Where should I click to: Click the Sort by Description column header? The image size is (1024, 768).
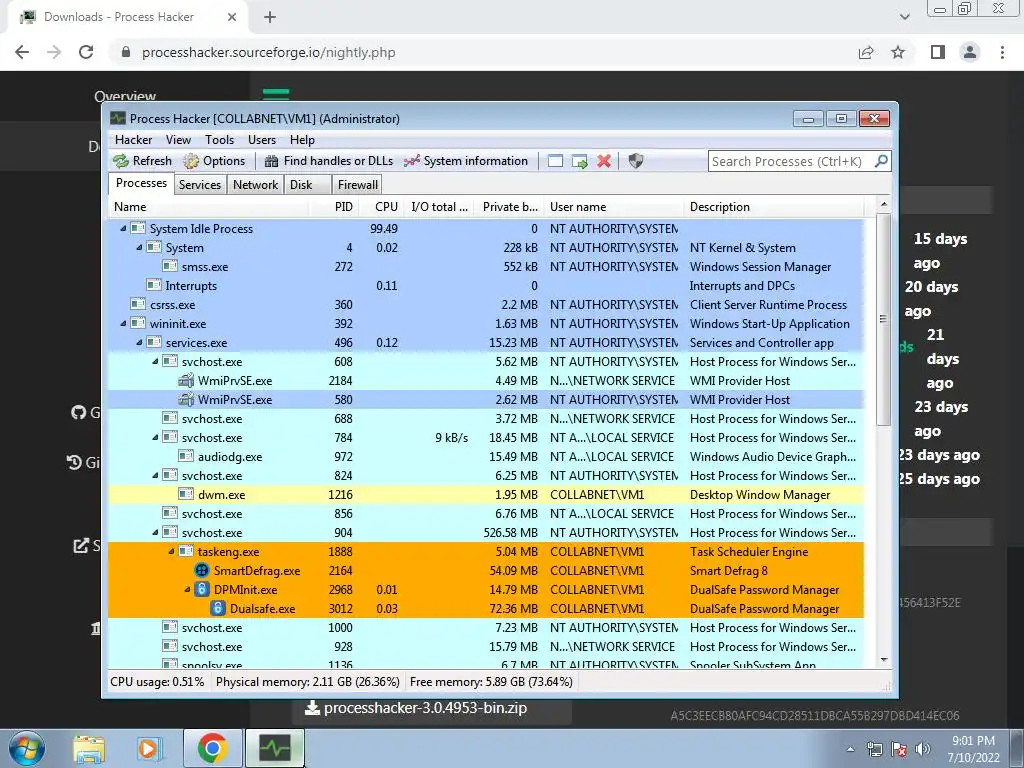774,207
